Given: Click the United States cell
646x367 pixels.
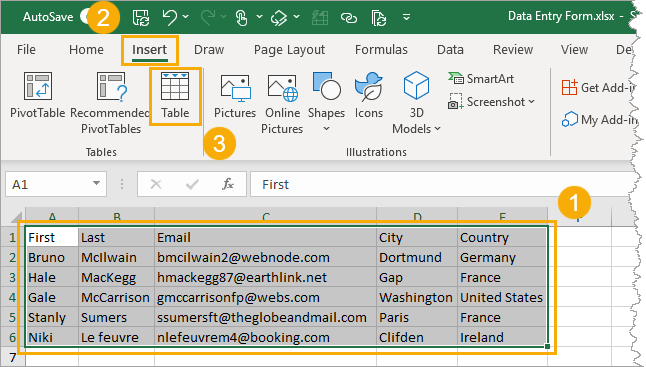Looking at the screenshot, I should (x=502, y=298).
